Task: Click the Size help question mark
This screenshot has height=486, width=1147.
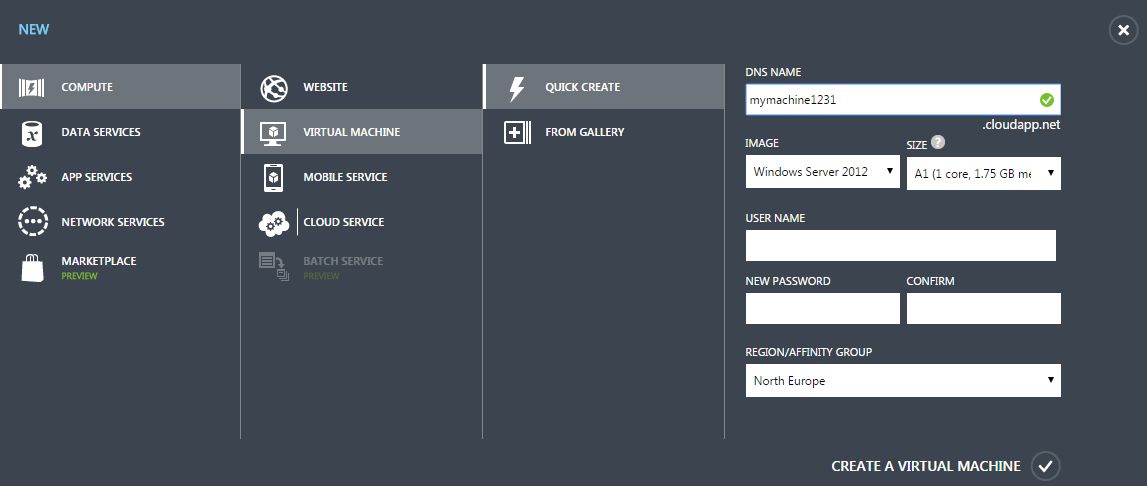Action: pyautogui.click(x=939, y=143)
